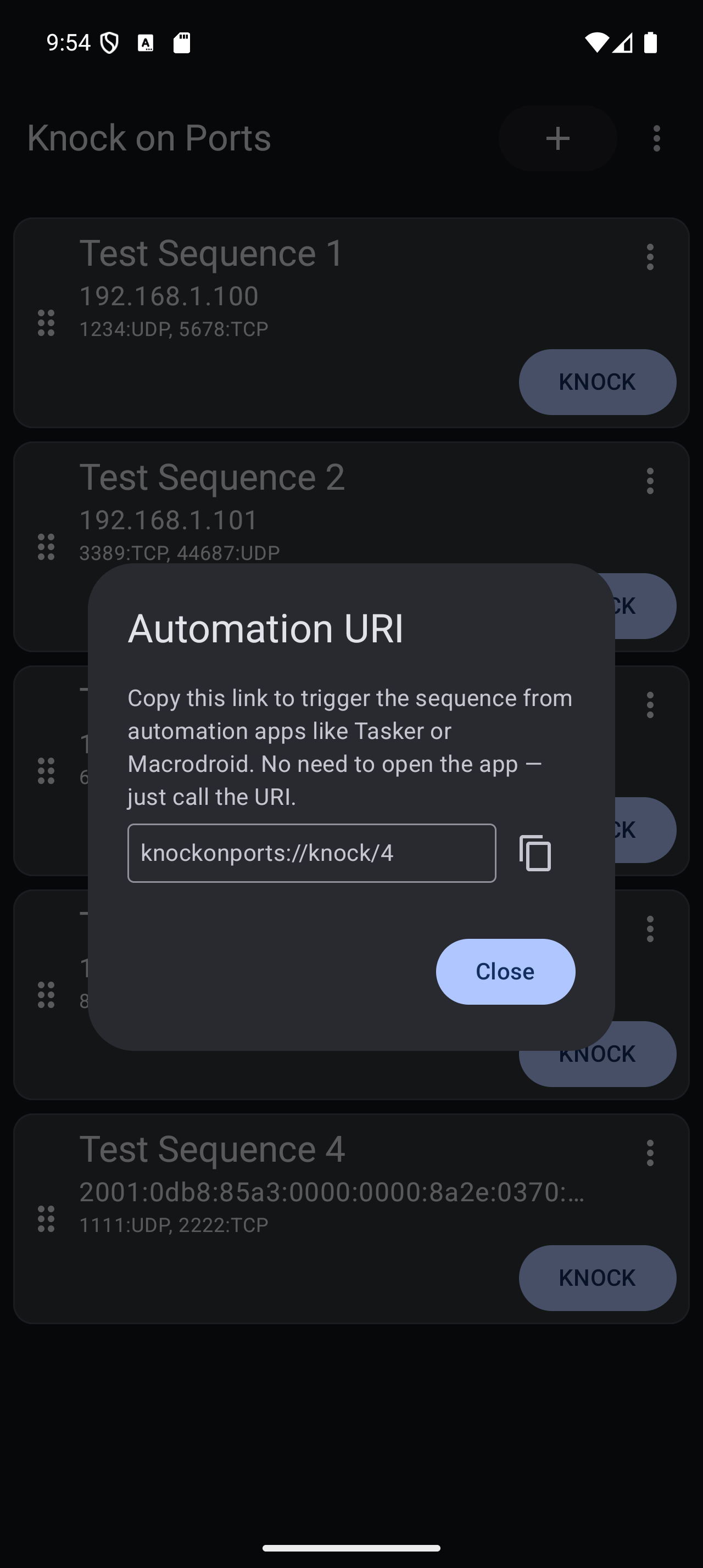
Task: Open the app overflow menu
Action: click(656, 138)
